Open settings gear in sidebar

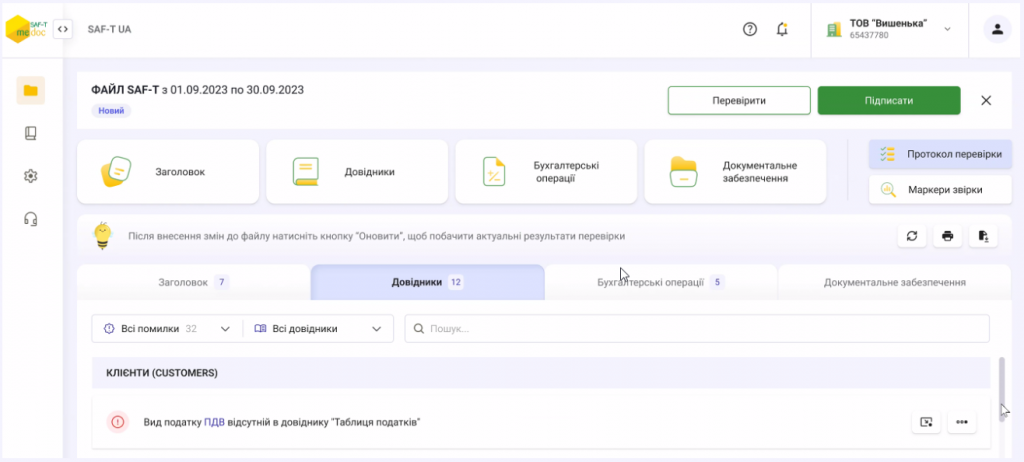tap(31, 176)
